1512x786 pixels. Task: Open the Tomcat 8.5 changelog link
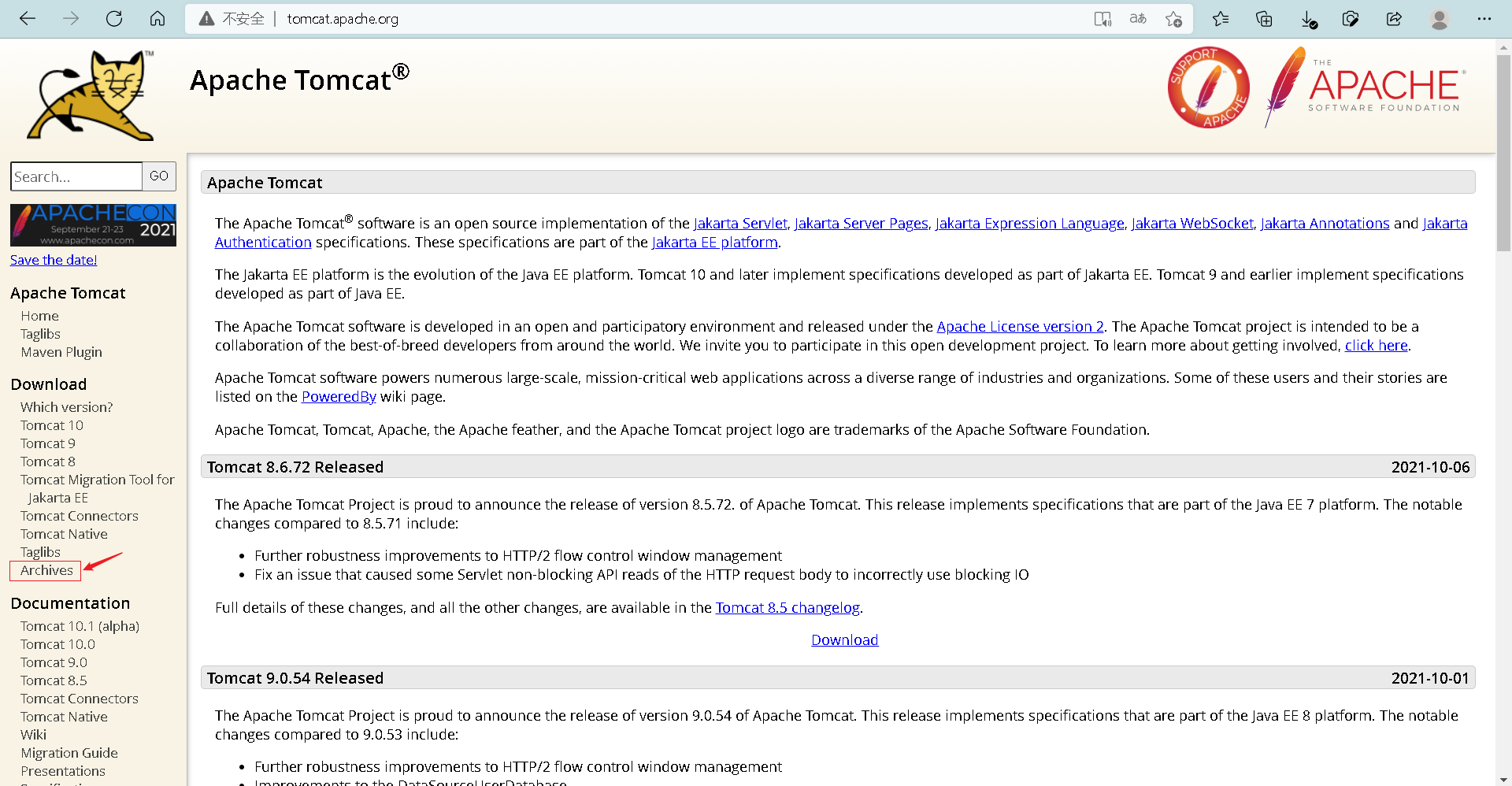787,607
